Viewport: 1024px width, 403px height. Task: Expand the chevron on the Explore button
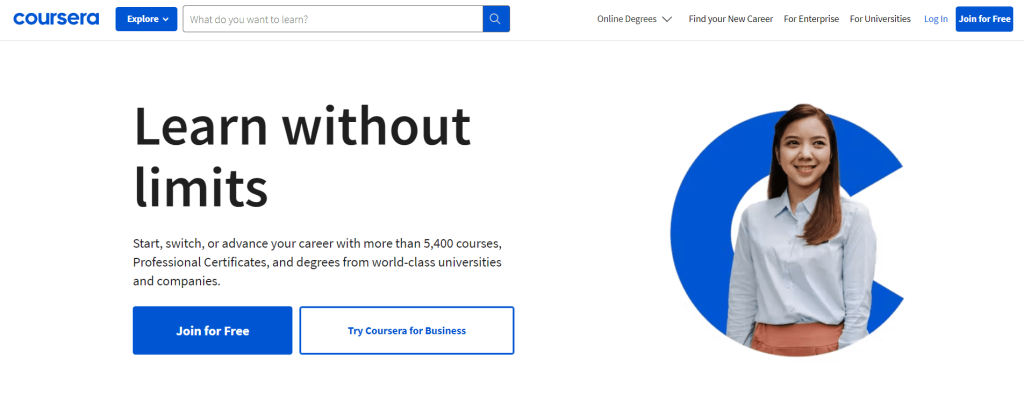pyautogui.click(x=165, y=20)
